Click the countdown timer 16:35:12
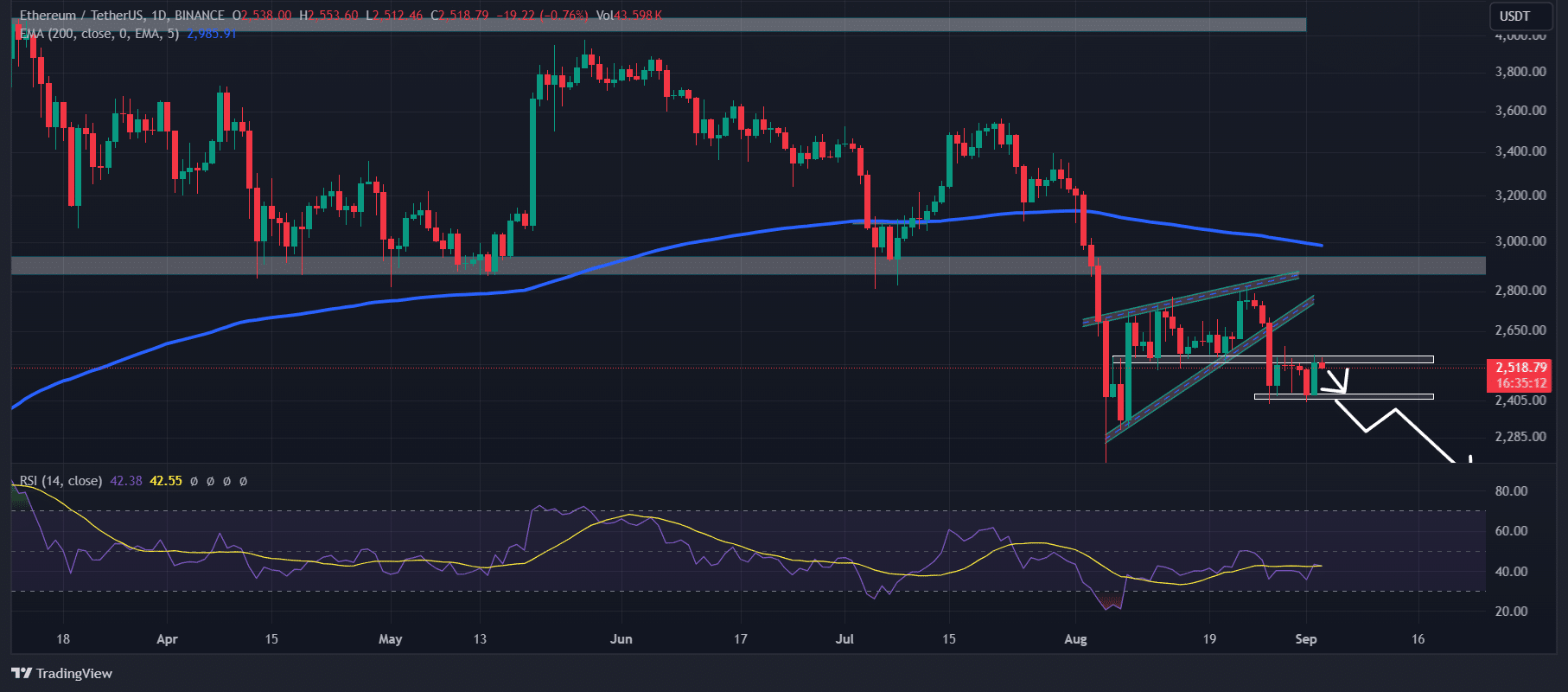Screen dimensions: 1568x692 1520,382
